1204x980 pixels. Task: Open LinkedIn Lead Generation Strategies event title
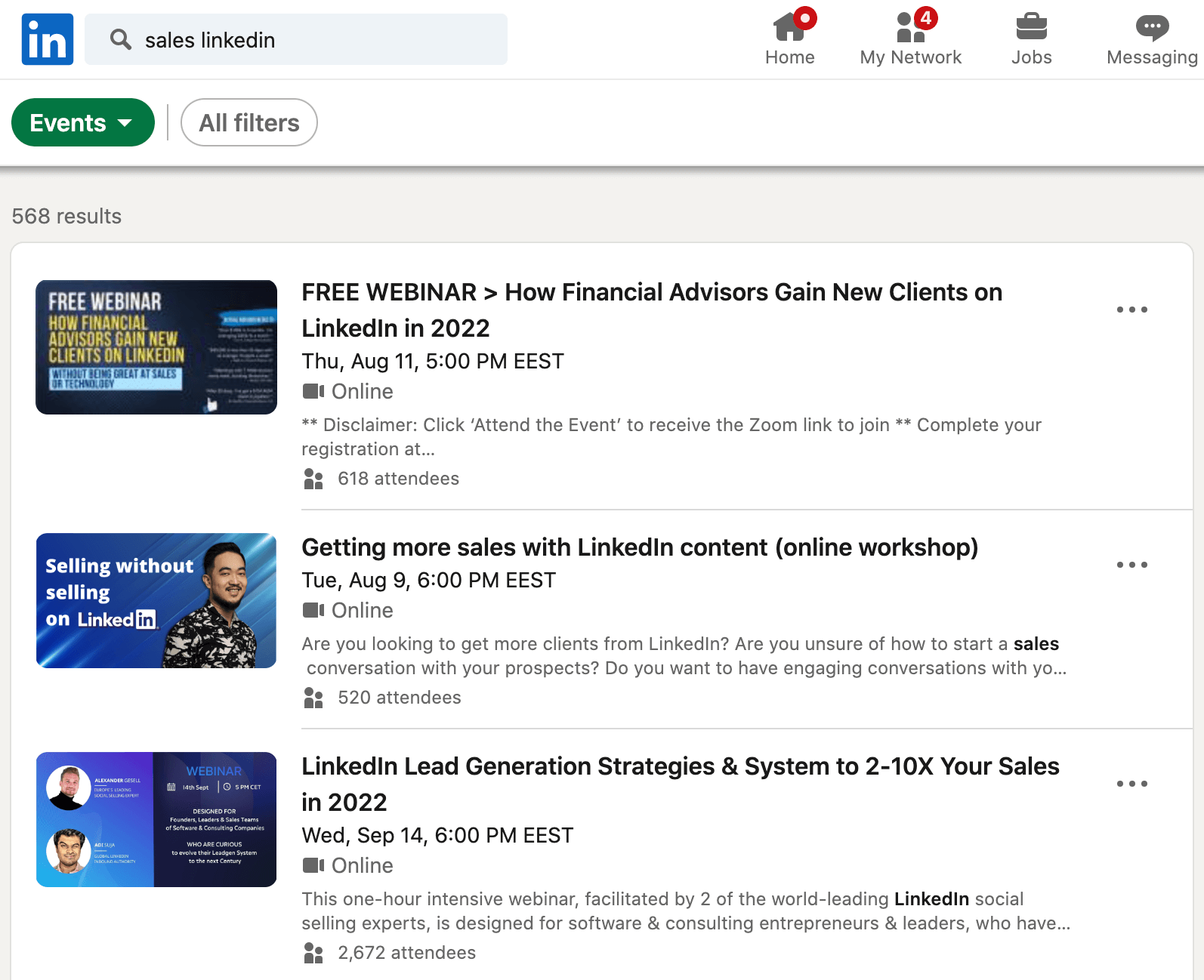(x=680, y=784)
